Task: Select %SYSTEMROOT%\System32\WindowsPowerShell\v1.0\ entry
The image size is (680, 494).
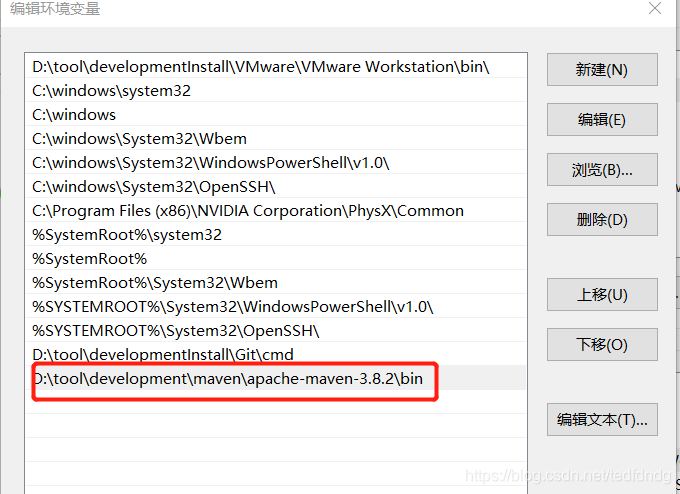Action: point(276,307)
